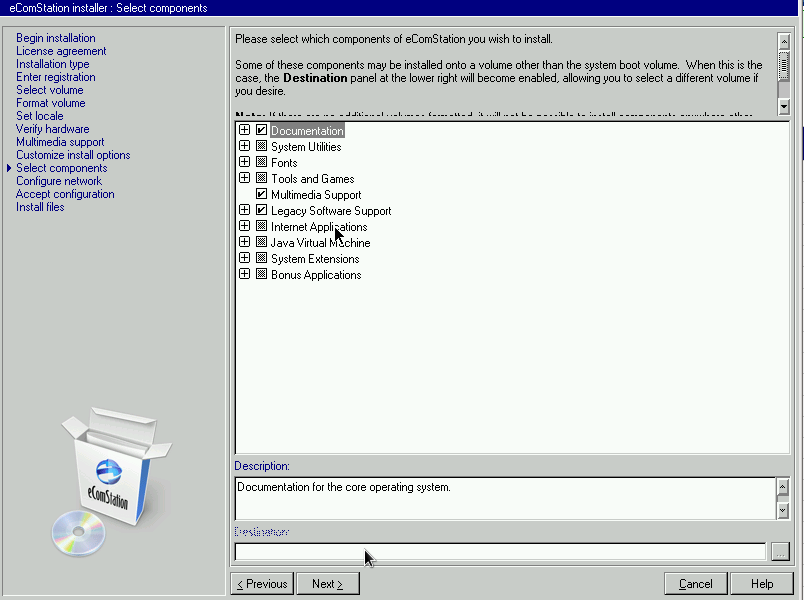Image resolution: width=804 pixels, height=600 pixels.
Task: Jump to the Accept configuration step
Action: click(65, 194)
